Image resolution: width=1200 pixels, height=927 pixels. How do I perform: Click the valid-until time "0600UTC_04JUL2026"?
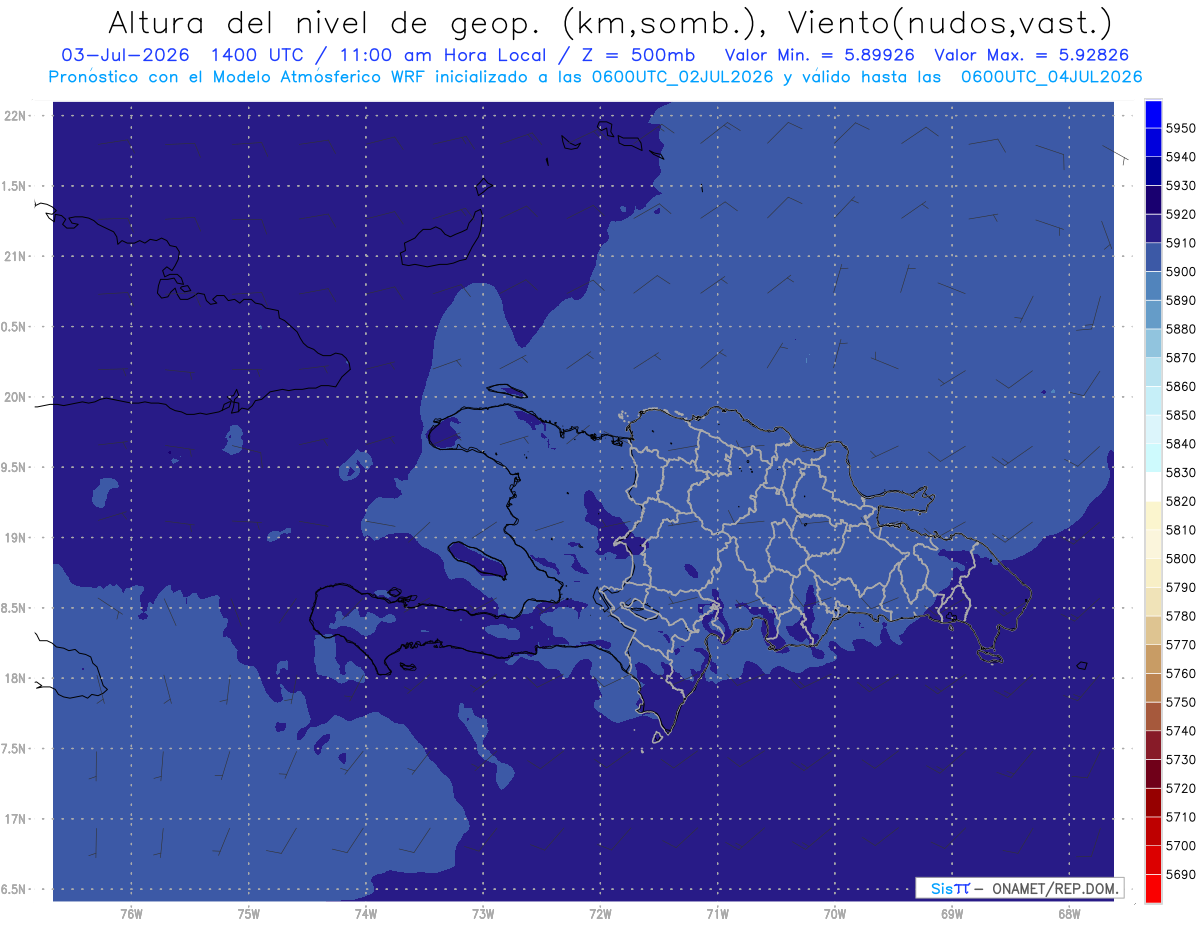(x=1052, y=77)
